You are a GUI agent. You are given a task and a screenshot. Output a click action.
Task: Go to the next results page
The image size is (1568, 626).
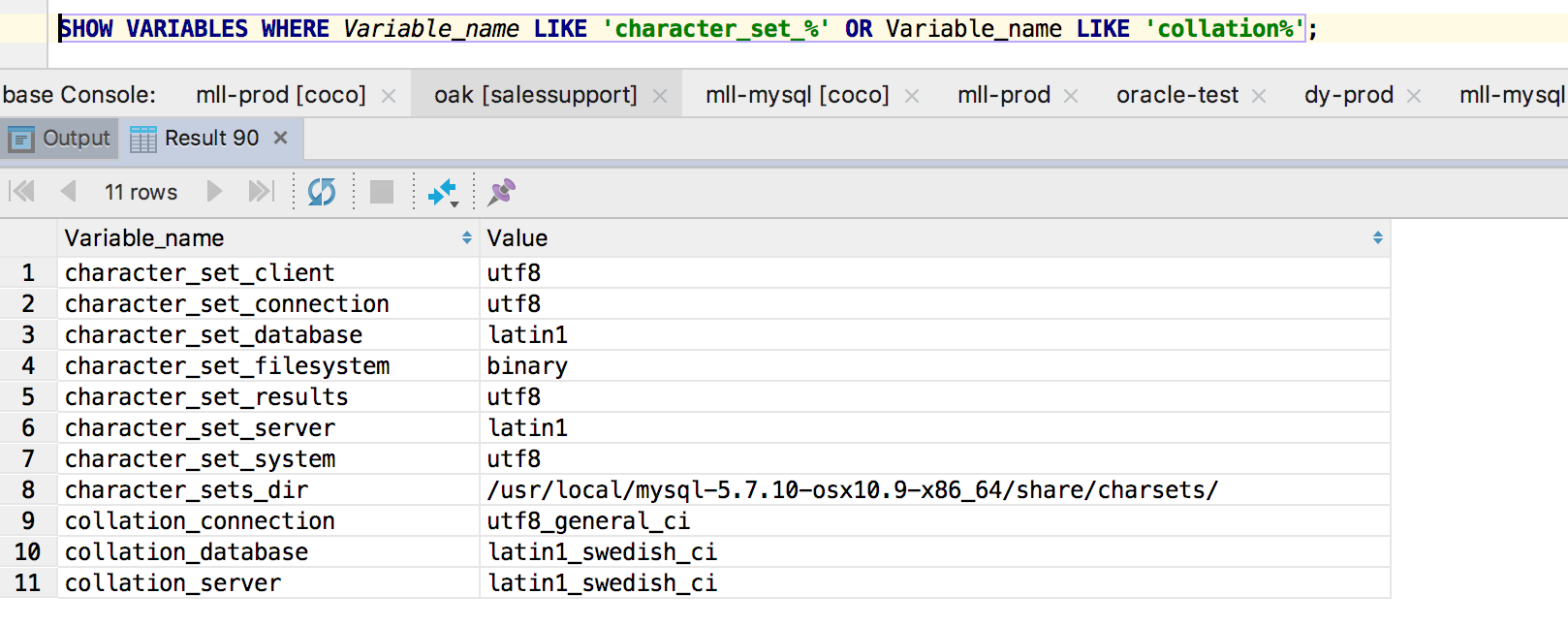(x=214, y=192)
